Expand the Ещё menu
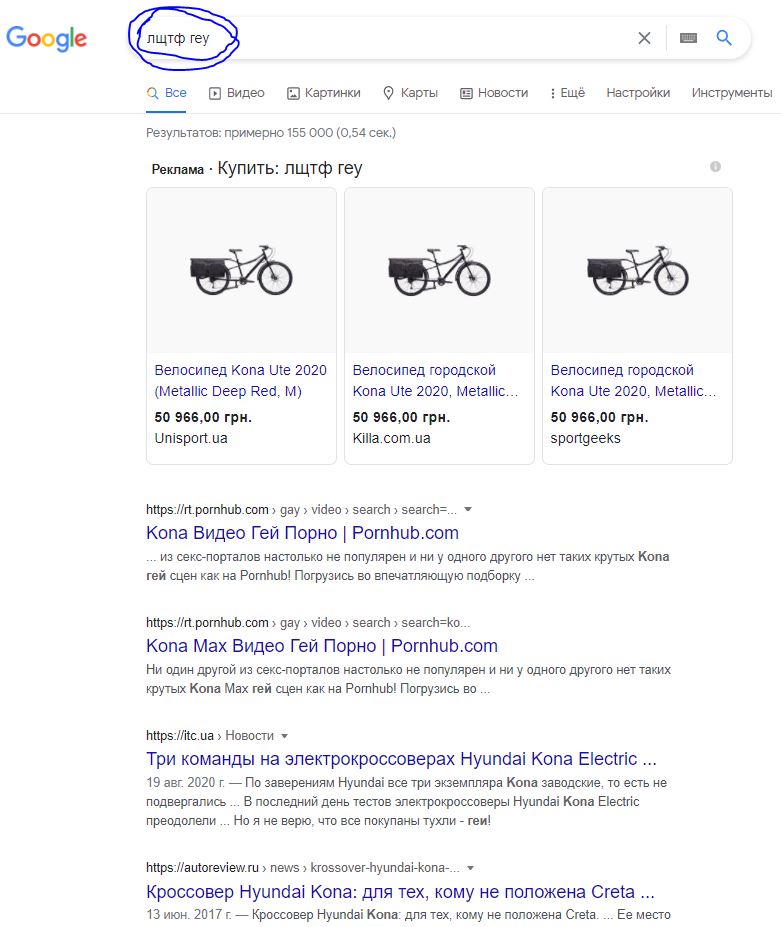 (567, 93)
